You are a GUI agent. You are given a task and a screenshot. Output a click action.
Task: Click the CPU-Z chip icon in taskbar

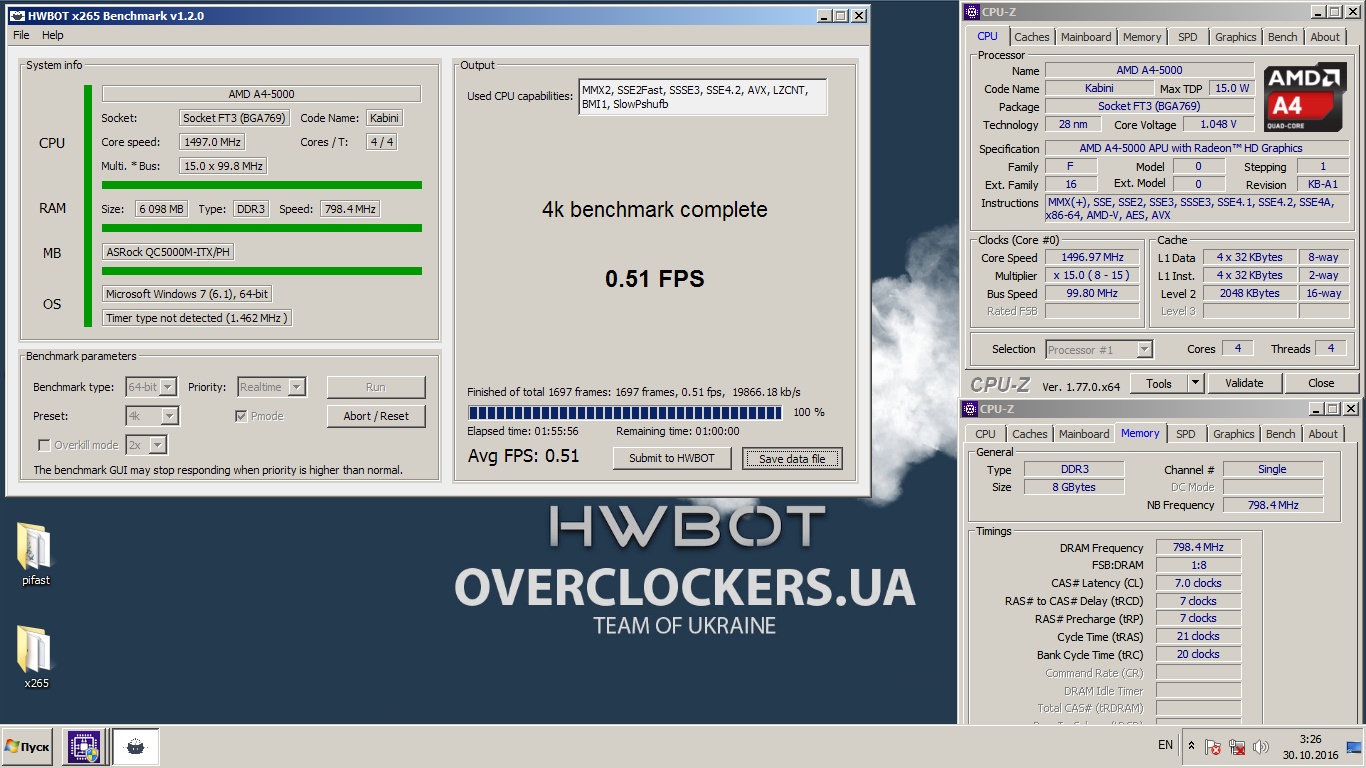tap(83, 747)
